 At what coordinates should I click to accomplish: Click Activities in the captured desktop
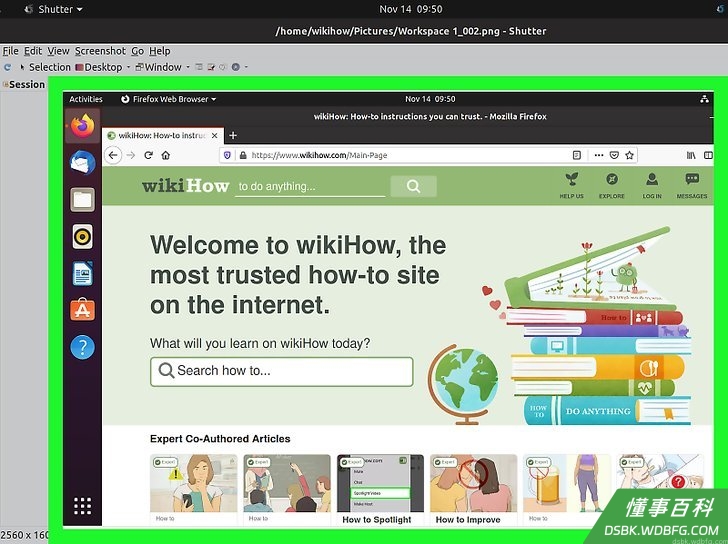click(86, 99)
